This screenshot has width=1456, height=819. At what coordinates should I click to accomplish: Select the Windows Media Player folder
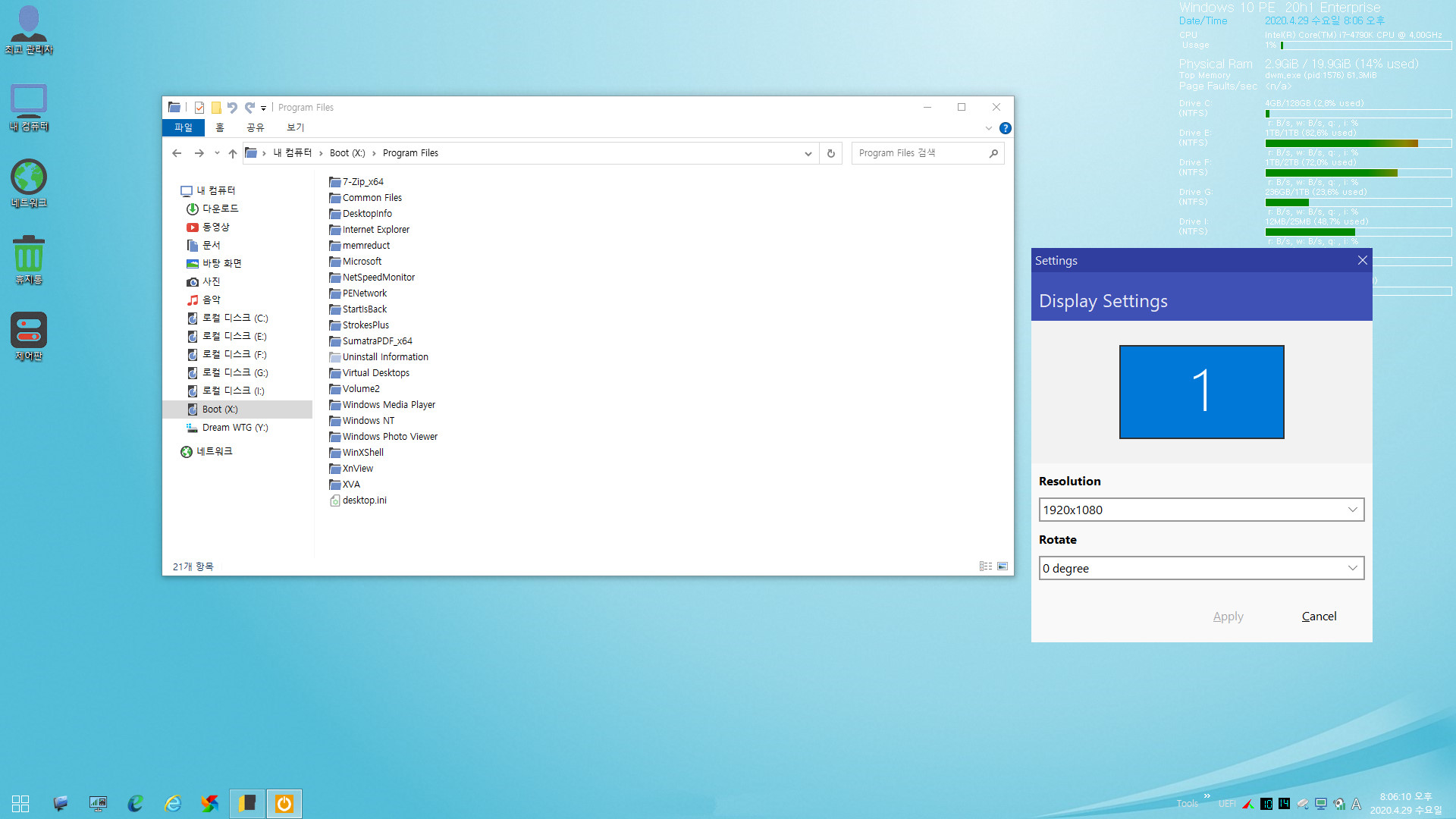click(382, 405)
